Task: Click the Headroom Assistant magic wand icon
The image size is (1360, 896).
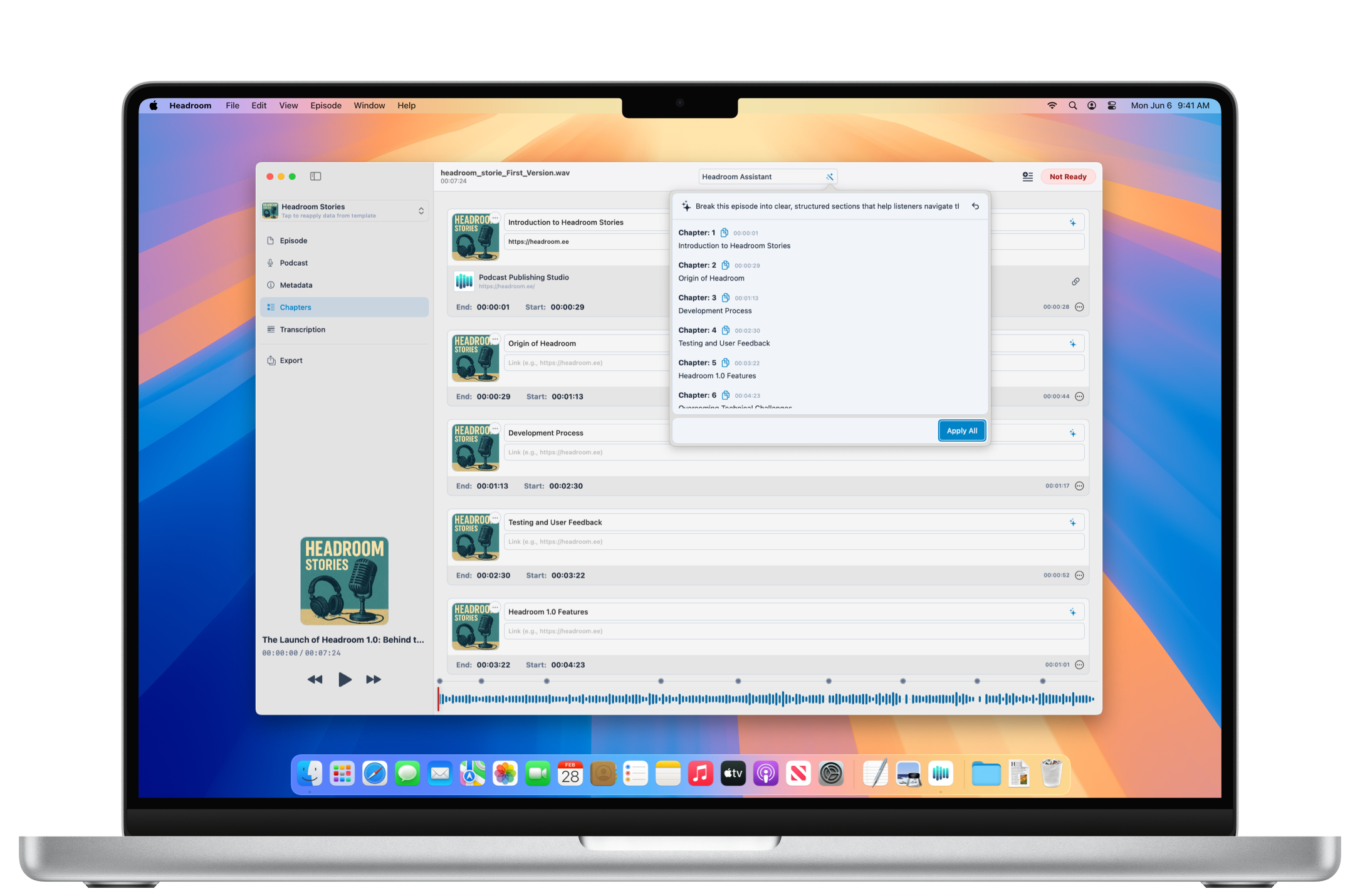Action: [829, 177]
